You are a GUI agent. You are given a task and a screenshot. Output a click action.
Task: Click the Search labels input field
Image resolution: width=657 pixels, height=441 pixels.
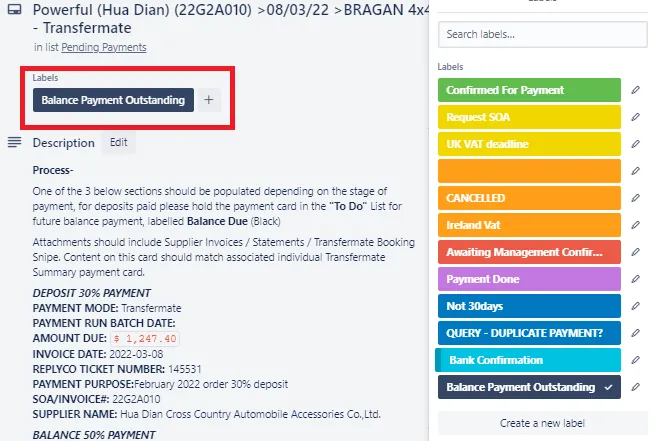(x=543, y=34)
